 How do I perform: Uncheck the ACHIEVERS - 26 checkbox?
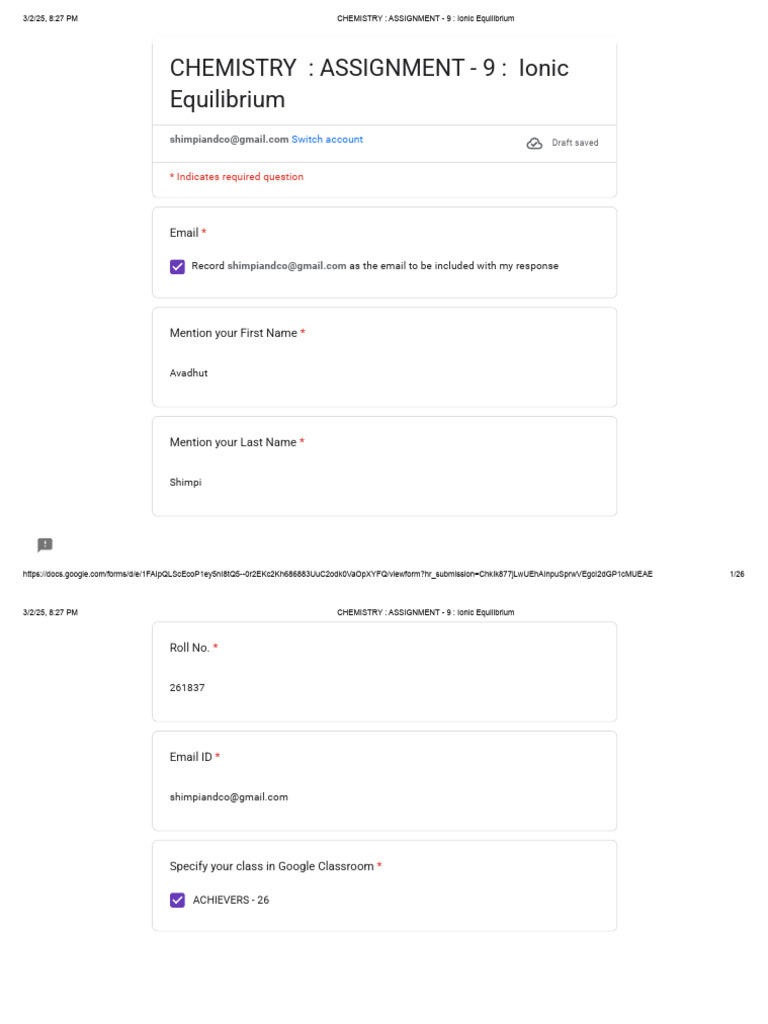point(178,900)
